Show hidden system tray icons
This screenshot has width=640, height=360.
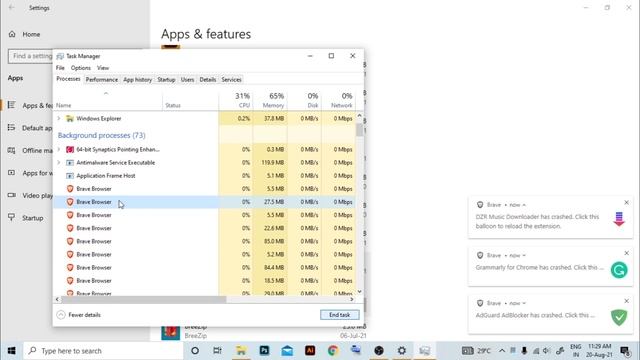502,351
